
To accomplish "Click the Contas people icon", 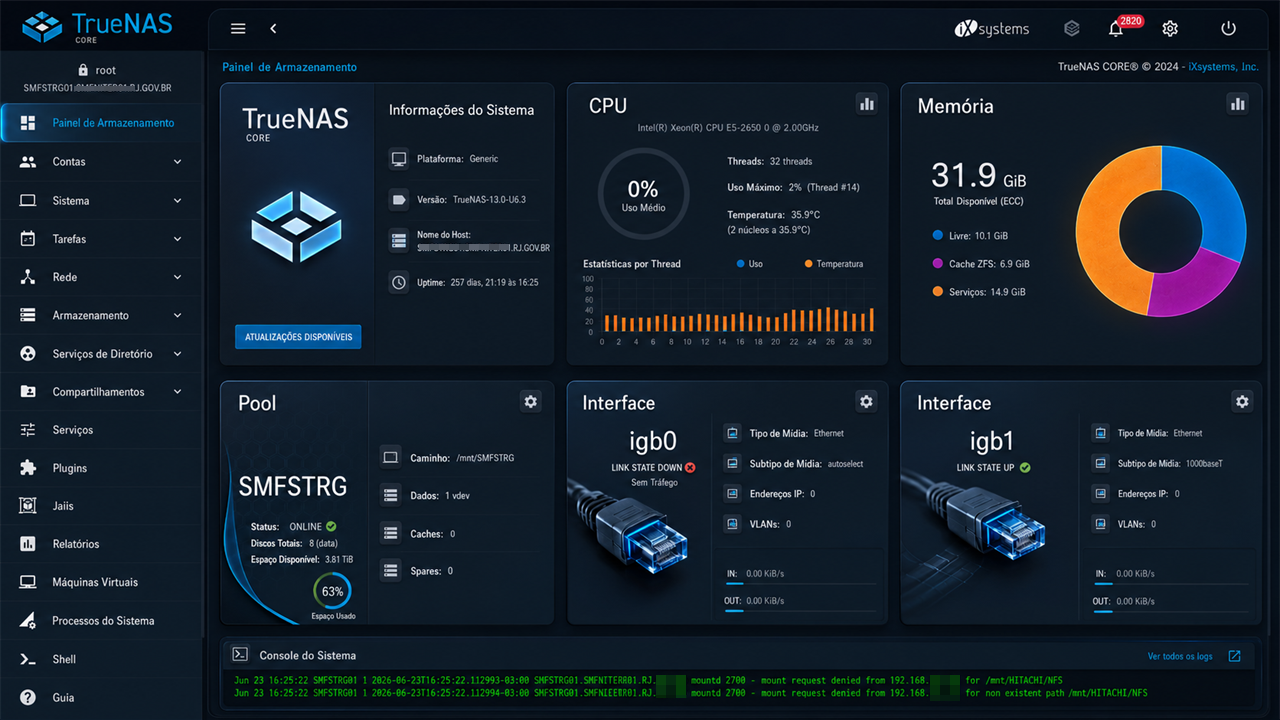I will pyautogui.click(x=28, y=162).
